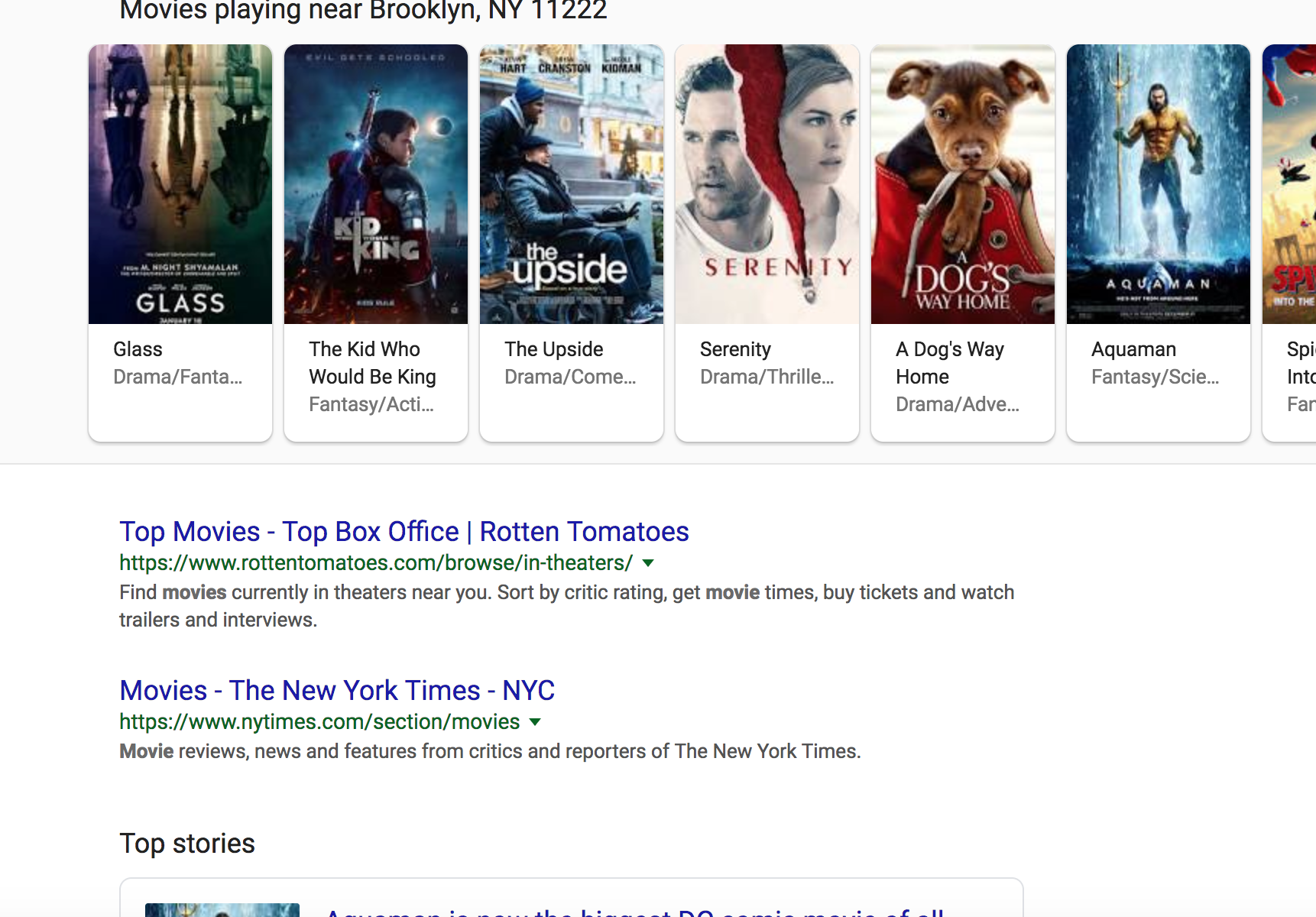Click the nytimes.com/section/movies URL
This screenshot has height=917, width=1316.
pos(319,721)
